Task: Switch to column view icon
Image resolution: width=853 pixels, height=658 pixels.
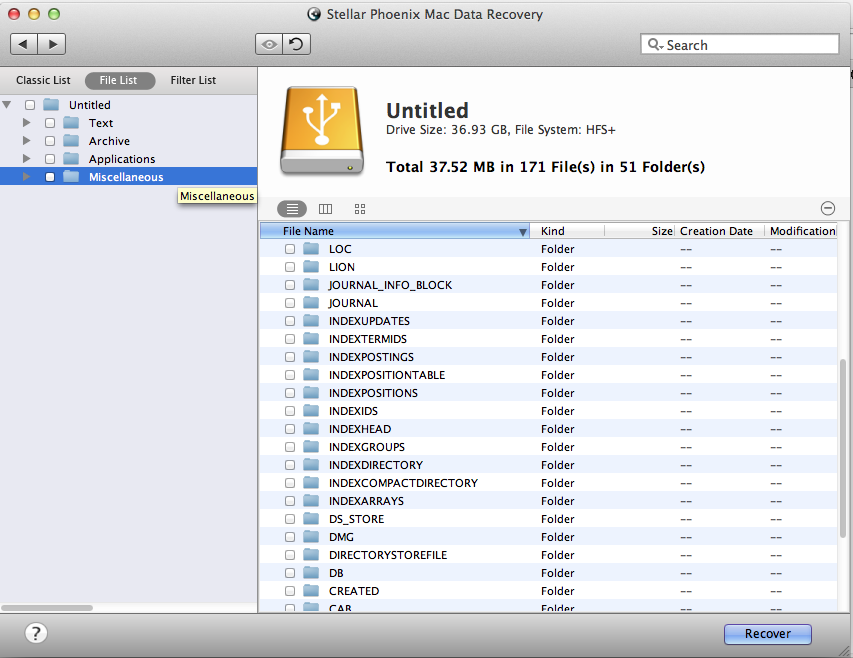Action: pyautogui.click(x=325, y=209)
